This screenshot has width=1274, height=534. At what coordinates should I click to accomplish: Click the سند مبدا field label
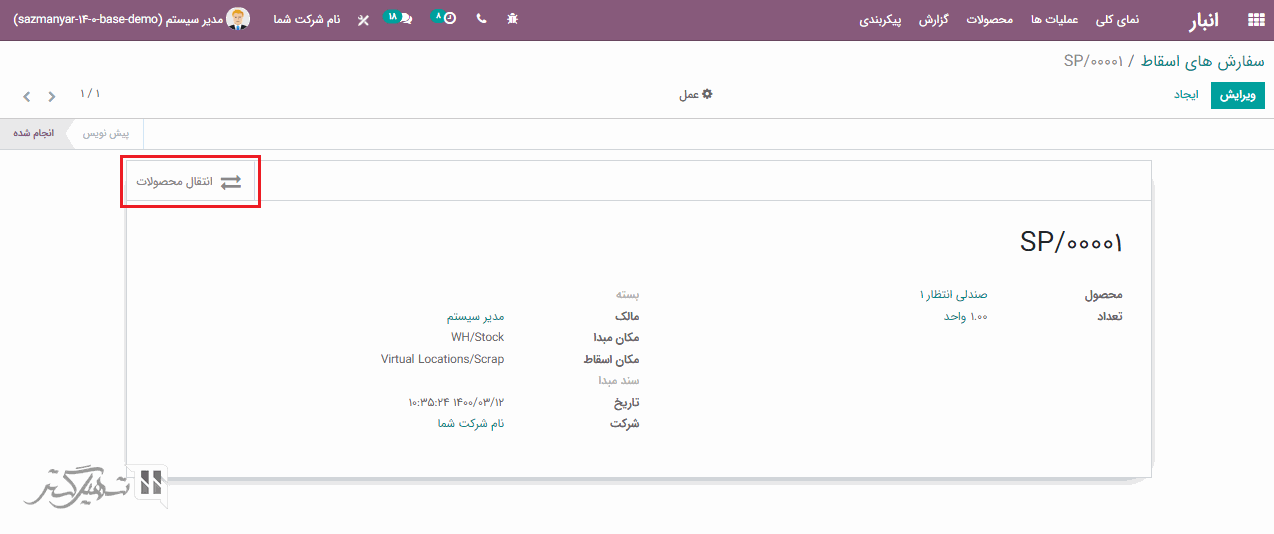(619, 381)
